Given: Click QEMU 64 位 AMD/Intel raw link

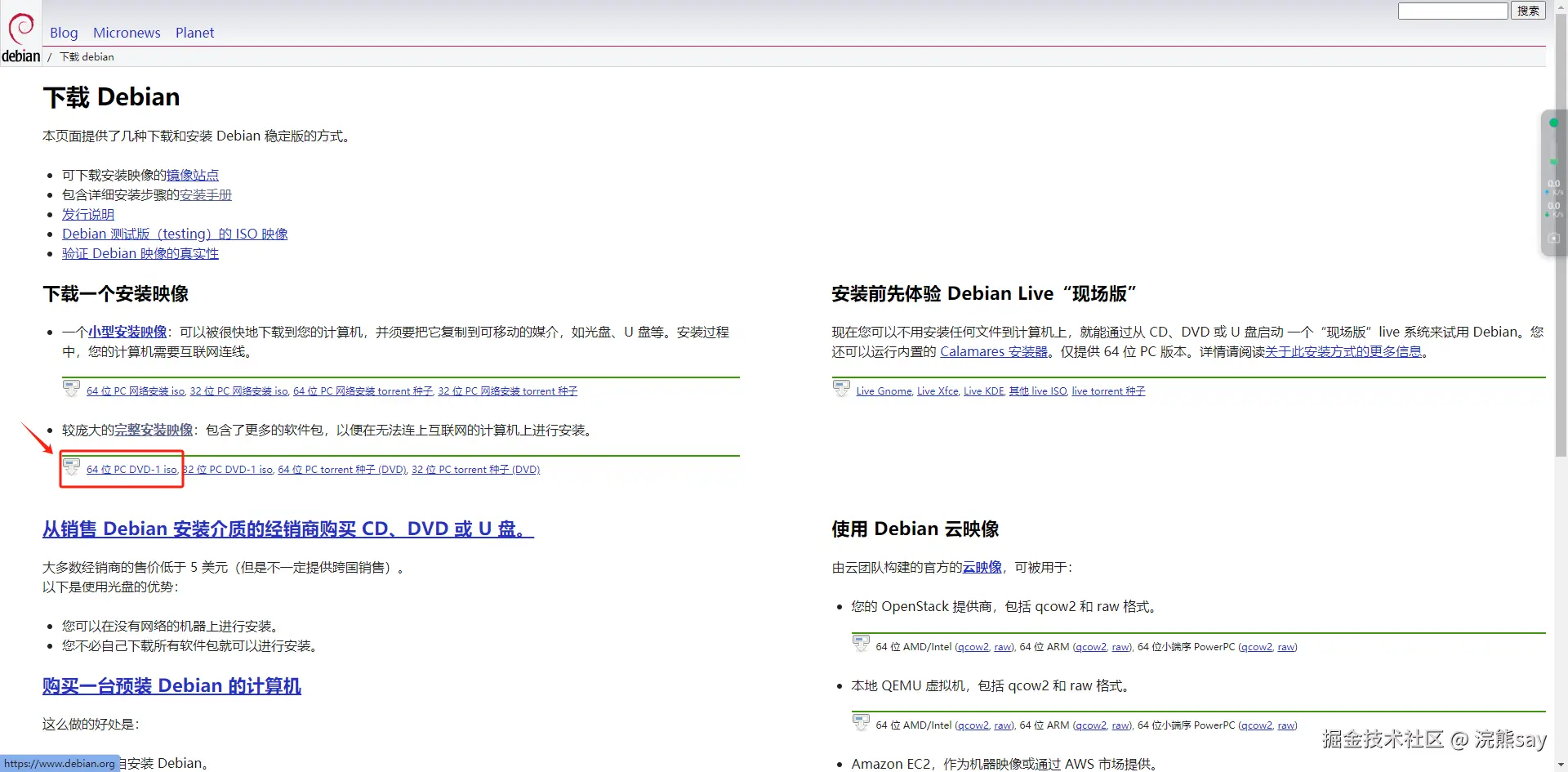Looking at the screenshot, I should 1004,725.
